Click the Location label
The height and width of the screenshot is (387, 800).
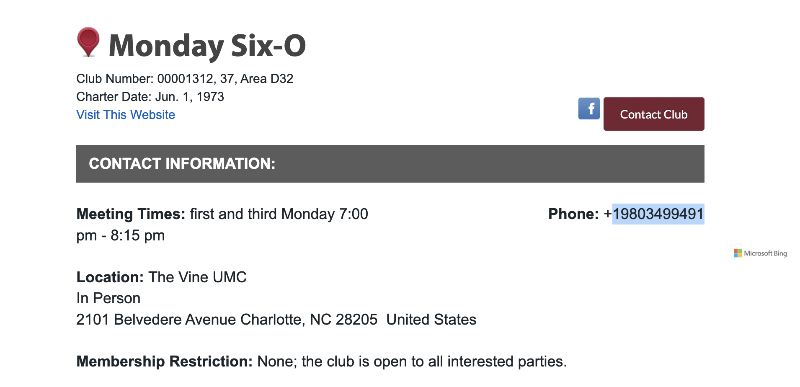tap(110, 277)
